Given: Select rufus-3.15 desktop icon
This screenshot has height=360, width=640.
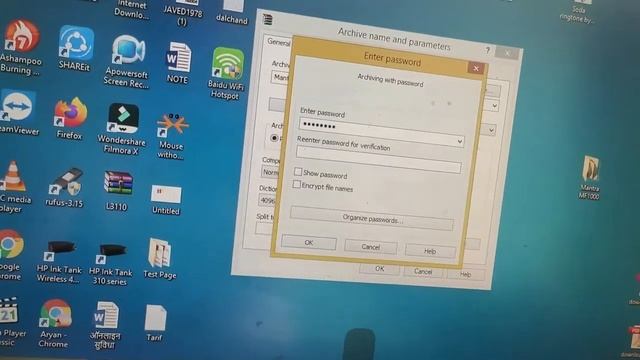Looking at the screenshot, I should pos(64,187).
